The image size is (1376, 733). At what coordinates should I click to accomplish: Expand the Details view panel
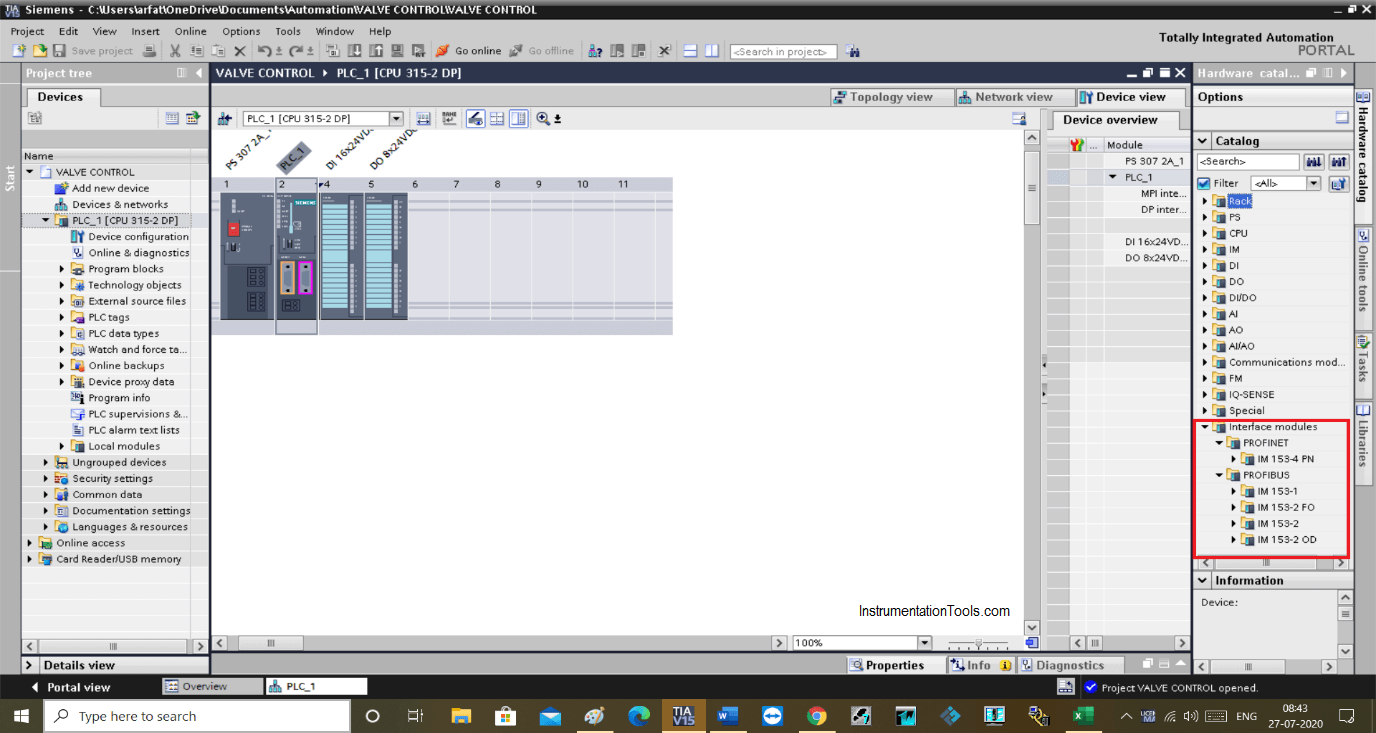tap(29, 665)
